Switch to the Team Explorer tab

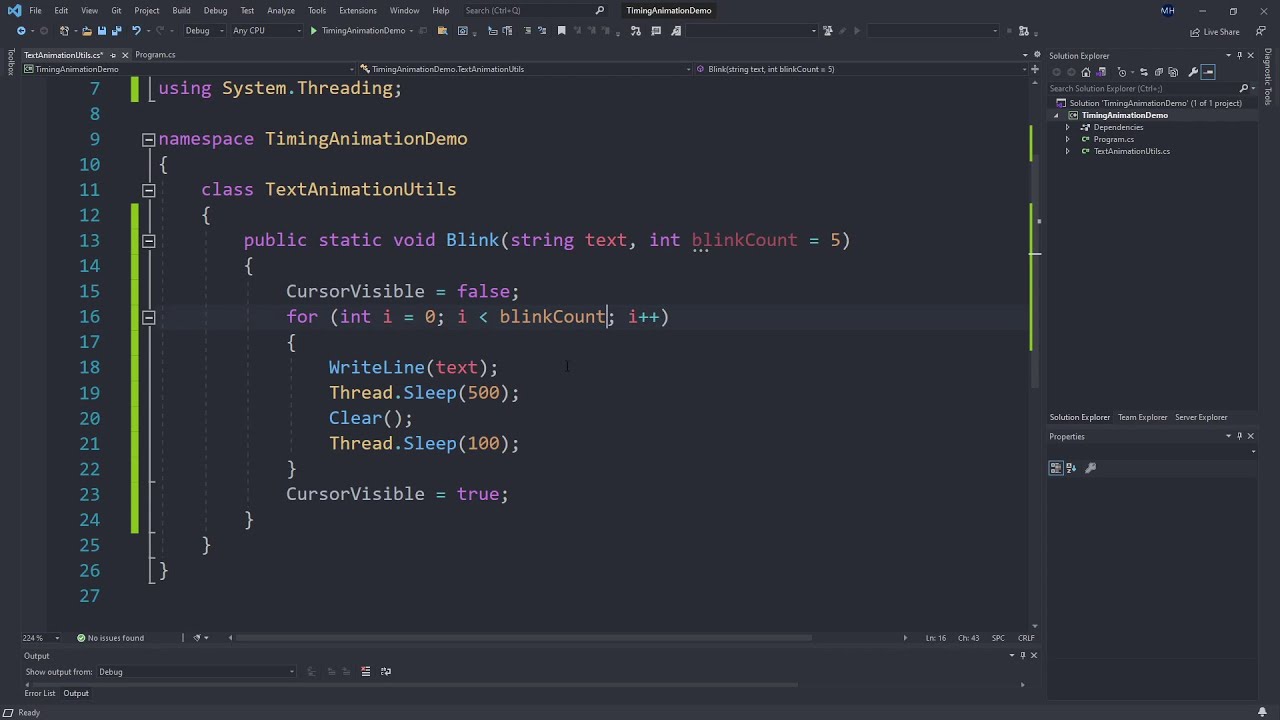1142,417
